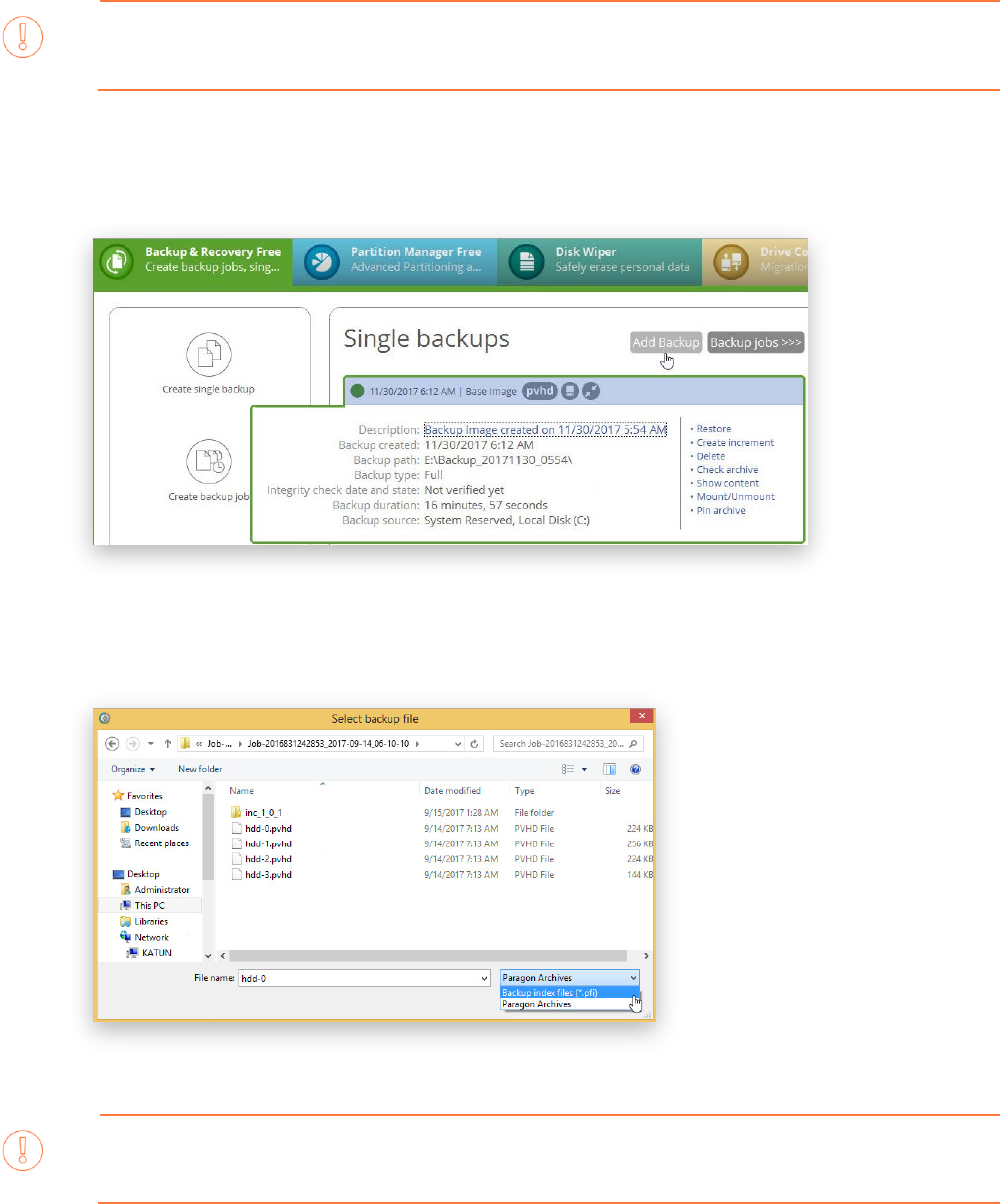Viewport: 1000px width, 1204px height.
Task: Expand the File name dropdown arrow
Action: (485, 978)
